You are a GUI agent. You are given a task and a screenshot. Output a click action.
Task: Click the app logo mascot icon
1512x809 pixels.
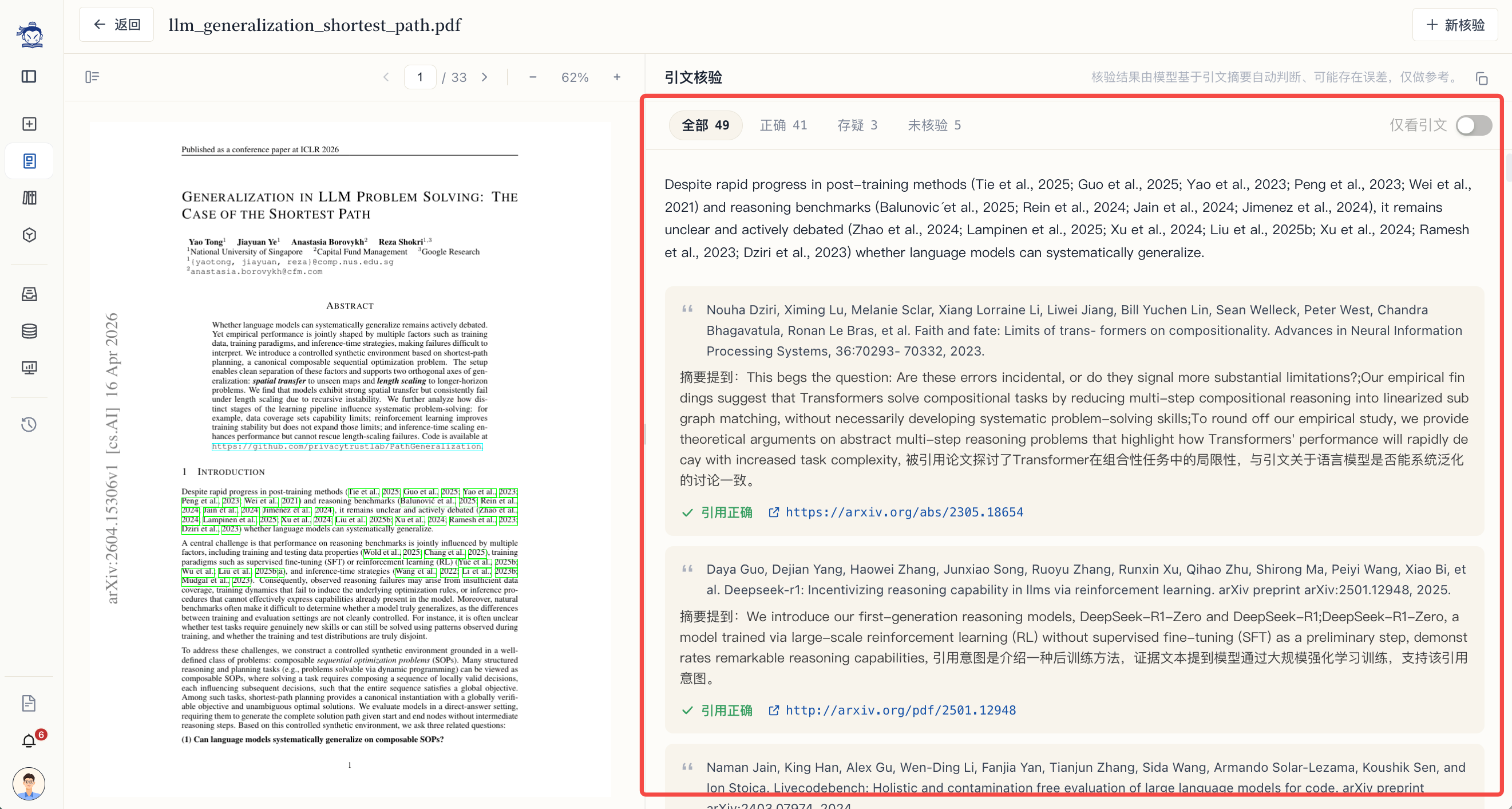click(29, 34)
